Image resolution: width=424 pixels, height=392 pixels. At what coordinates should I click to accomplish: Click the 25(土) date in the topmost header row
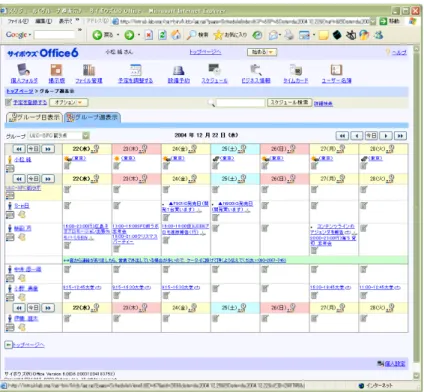(229, 149)
